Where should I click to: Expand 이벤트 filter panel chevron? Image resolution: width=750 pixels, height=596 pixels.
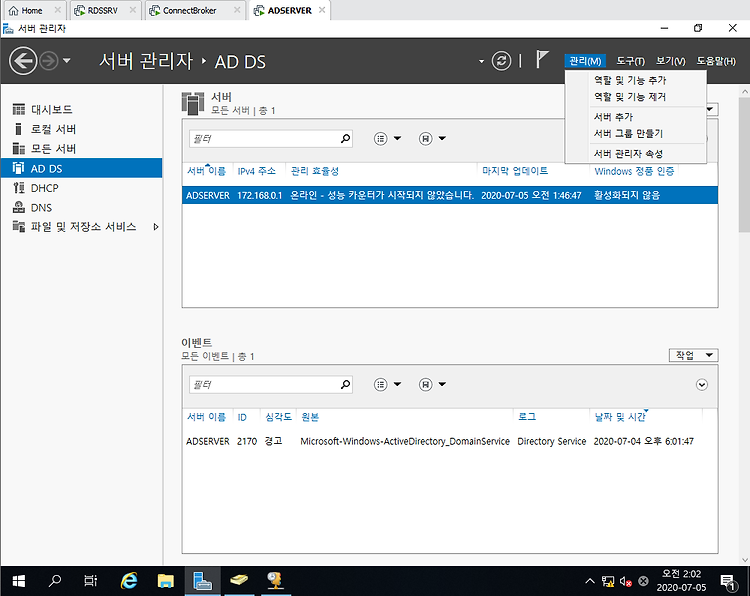(702, 385)
